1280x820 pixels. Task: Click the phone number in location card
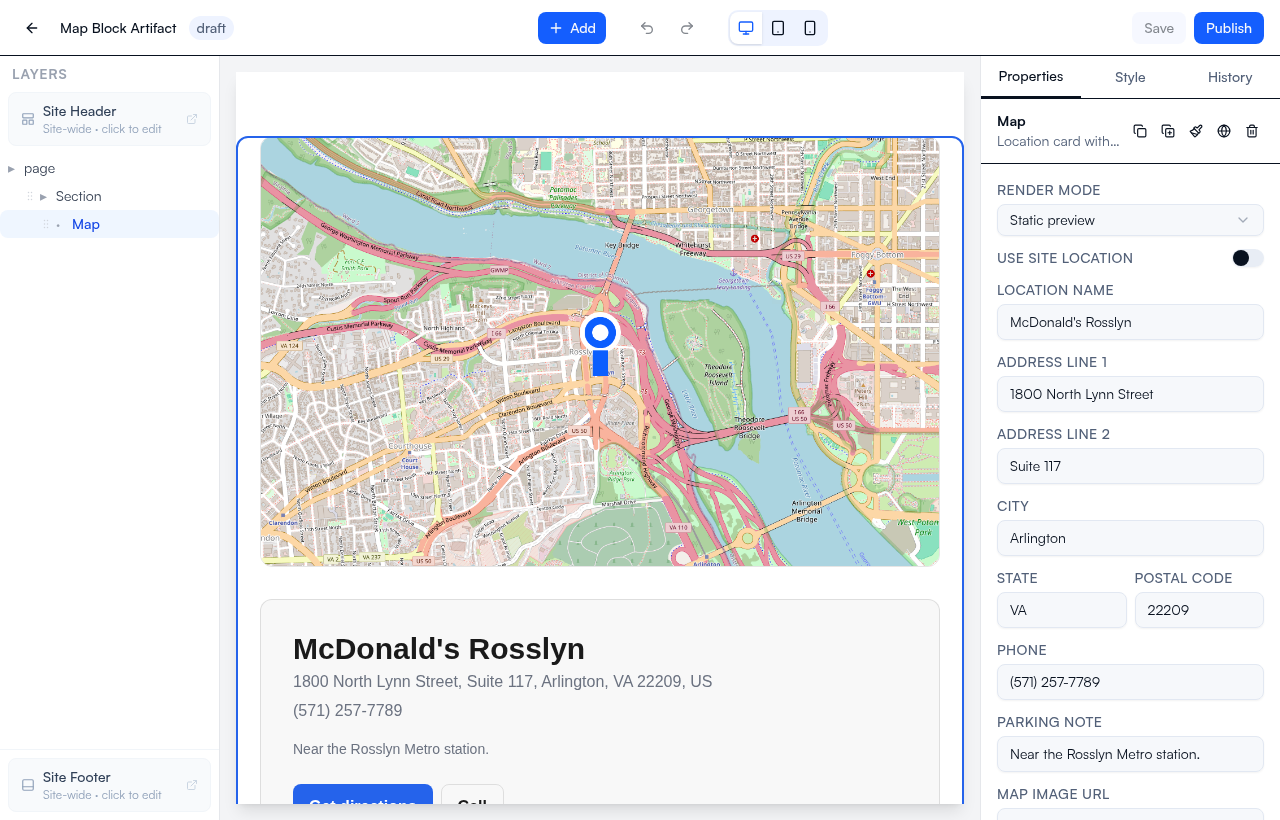point(347,710)
